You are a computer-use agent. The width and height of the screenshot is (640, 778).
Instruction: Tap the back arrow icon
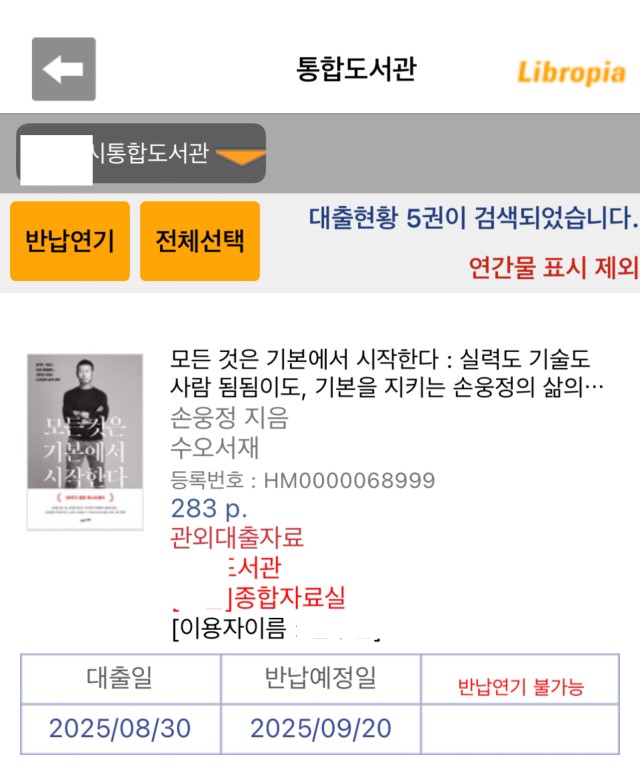pyautogui.click(x=64, y=69)
